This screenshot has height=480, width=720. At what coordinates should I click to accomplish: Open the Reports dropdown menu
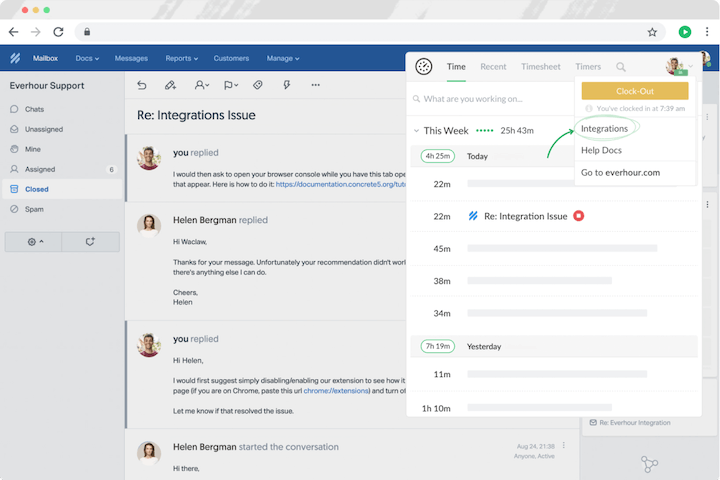click(182, 58)
